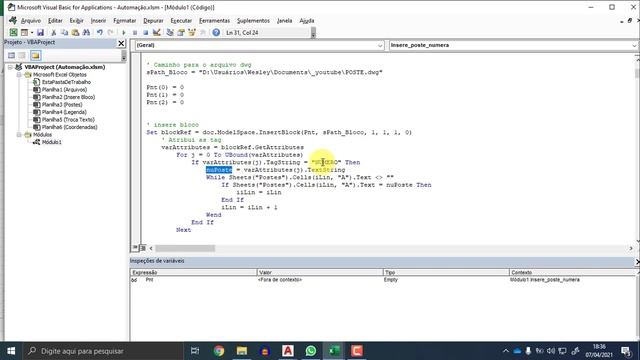Open the Object Browser icon
Screen dimensions: 640x360
pos(191,32)
